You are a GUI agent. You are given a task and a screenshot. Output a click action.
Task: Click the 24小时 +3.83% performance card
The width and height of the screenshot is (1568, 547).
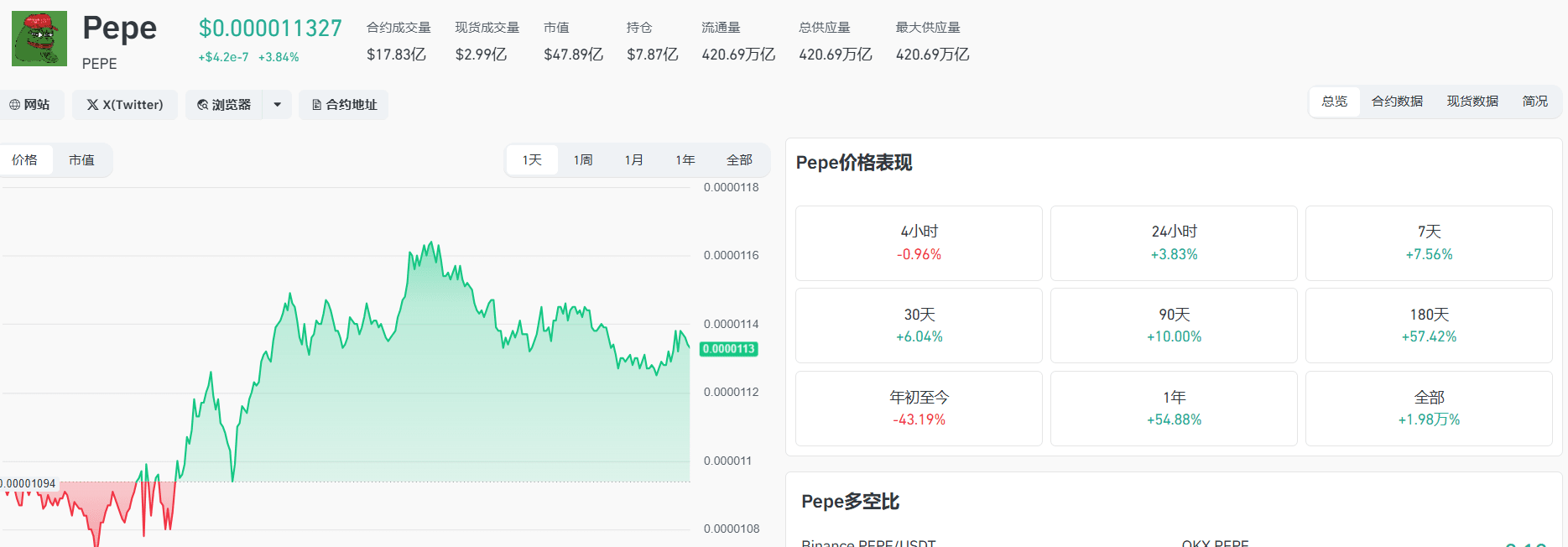tap(1174, 243)
